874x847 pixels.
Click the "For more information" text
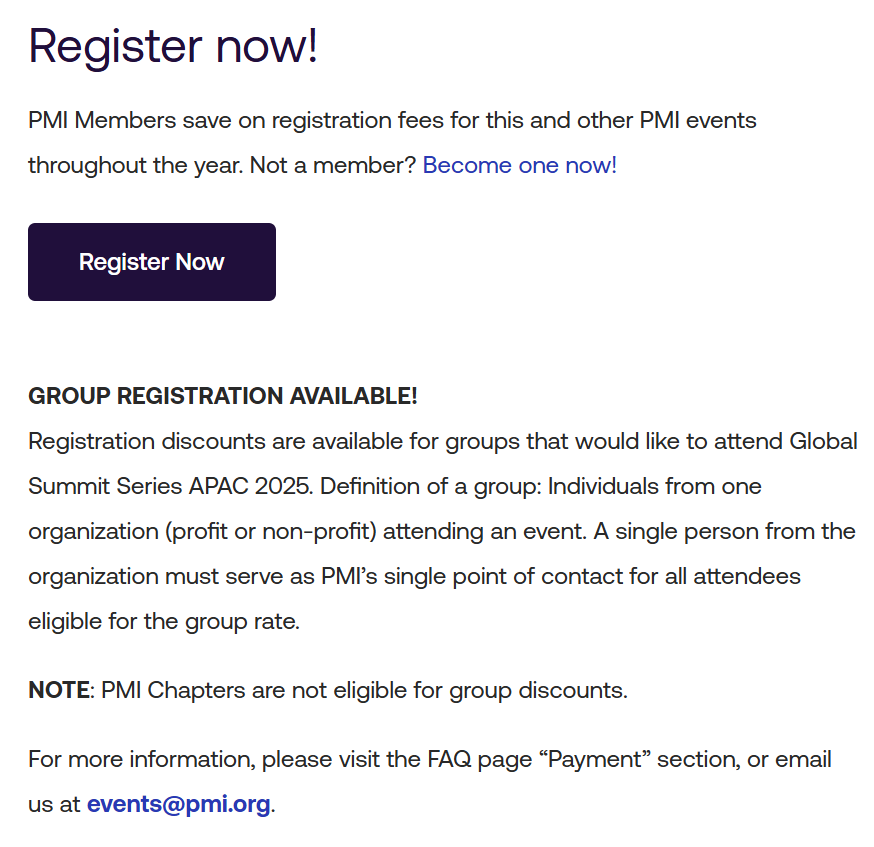click(x=139, y=759)
